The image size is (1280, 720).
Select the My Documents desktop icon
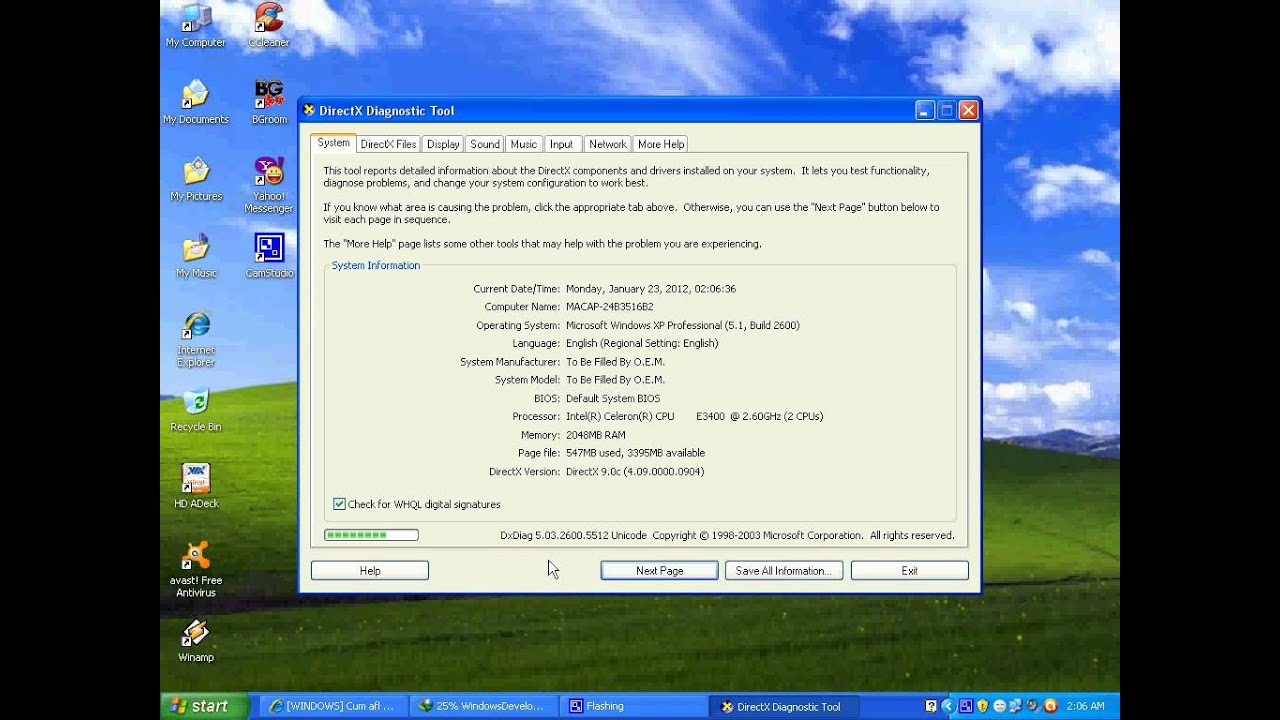point(196,102)
